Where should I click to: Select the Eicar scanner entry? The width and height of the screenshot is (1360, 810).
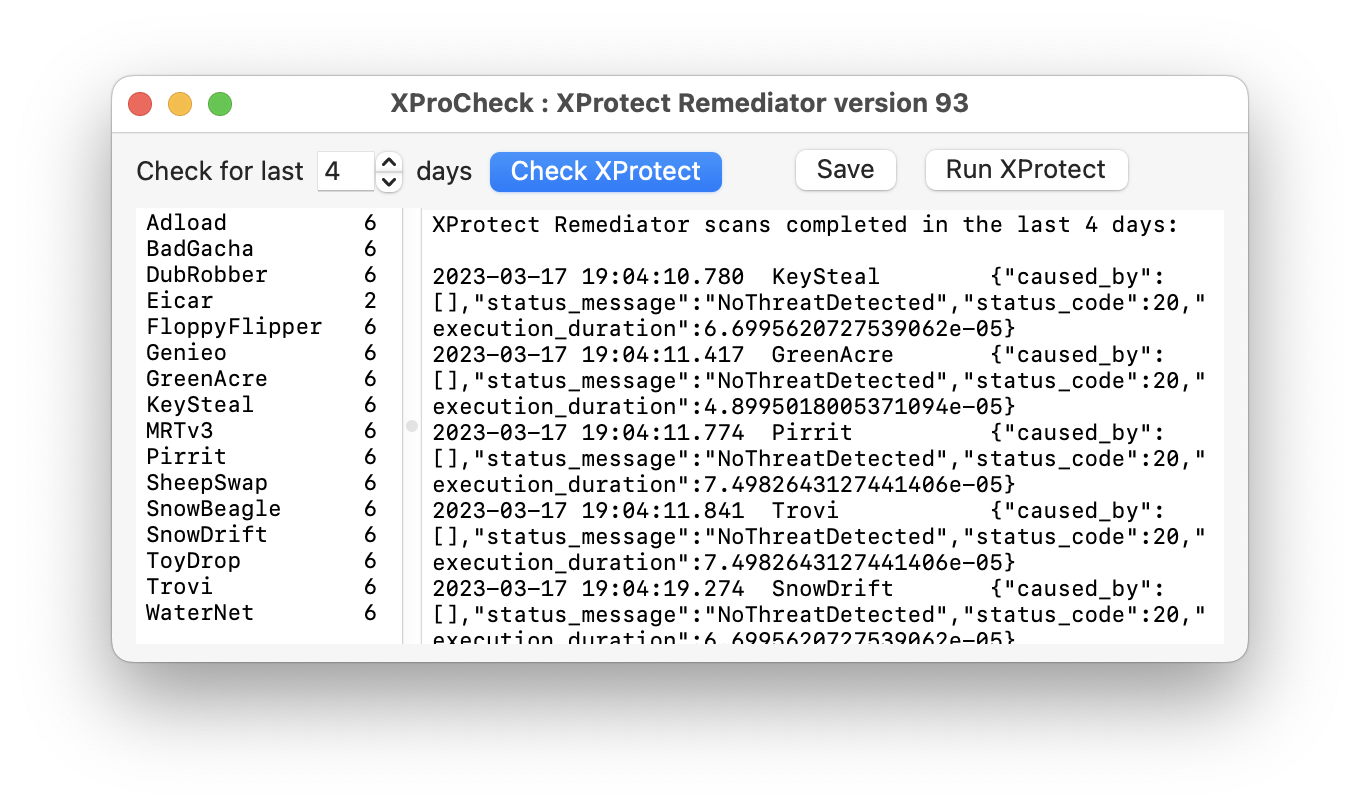tap(180, 301)
